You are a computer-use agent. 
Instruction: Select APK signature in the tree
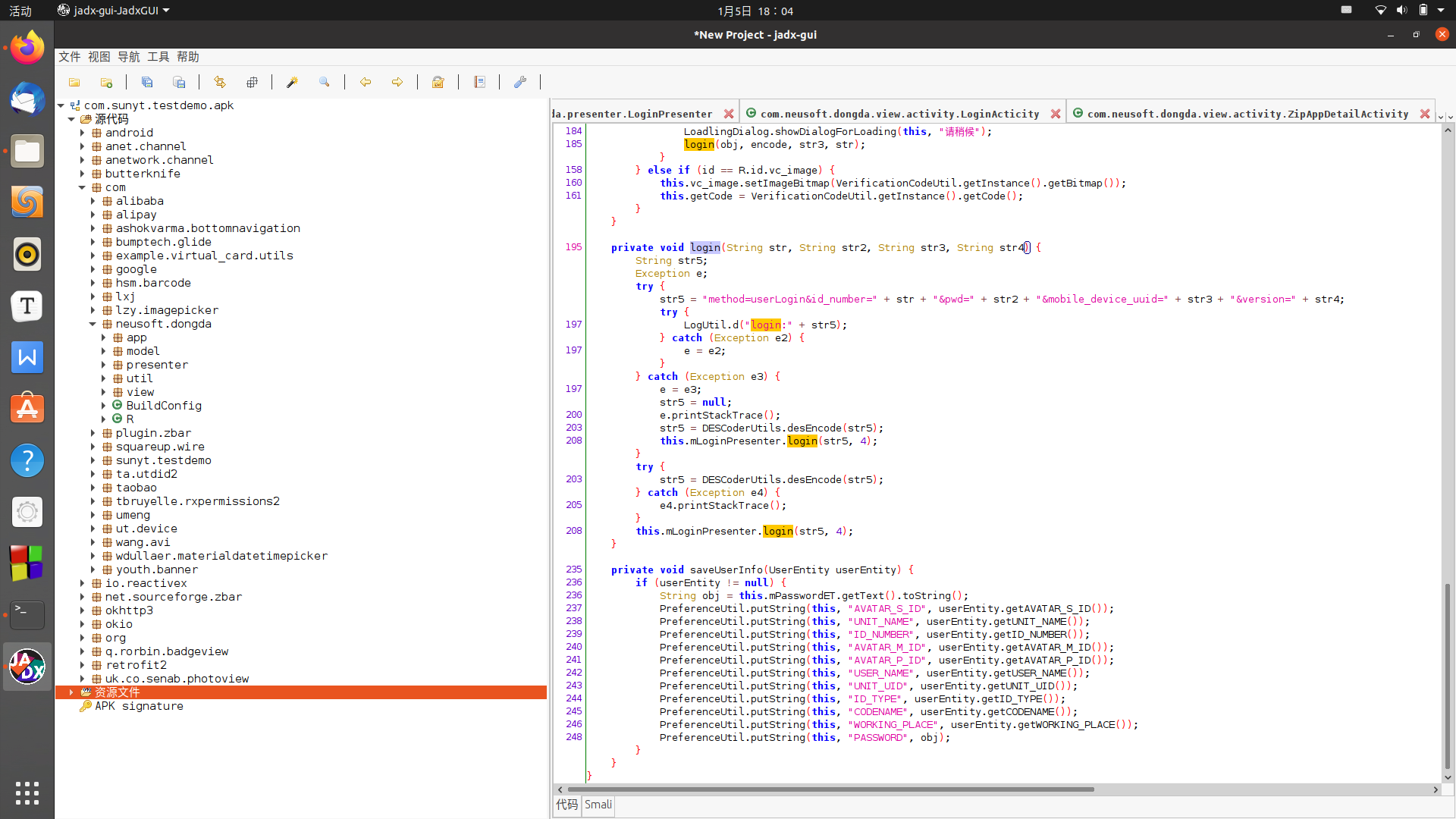[x=139, y=706]
